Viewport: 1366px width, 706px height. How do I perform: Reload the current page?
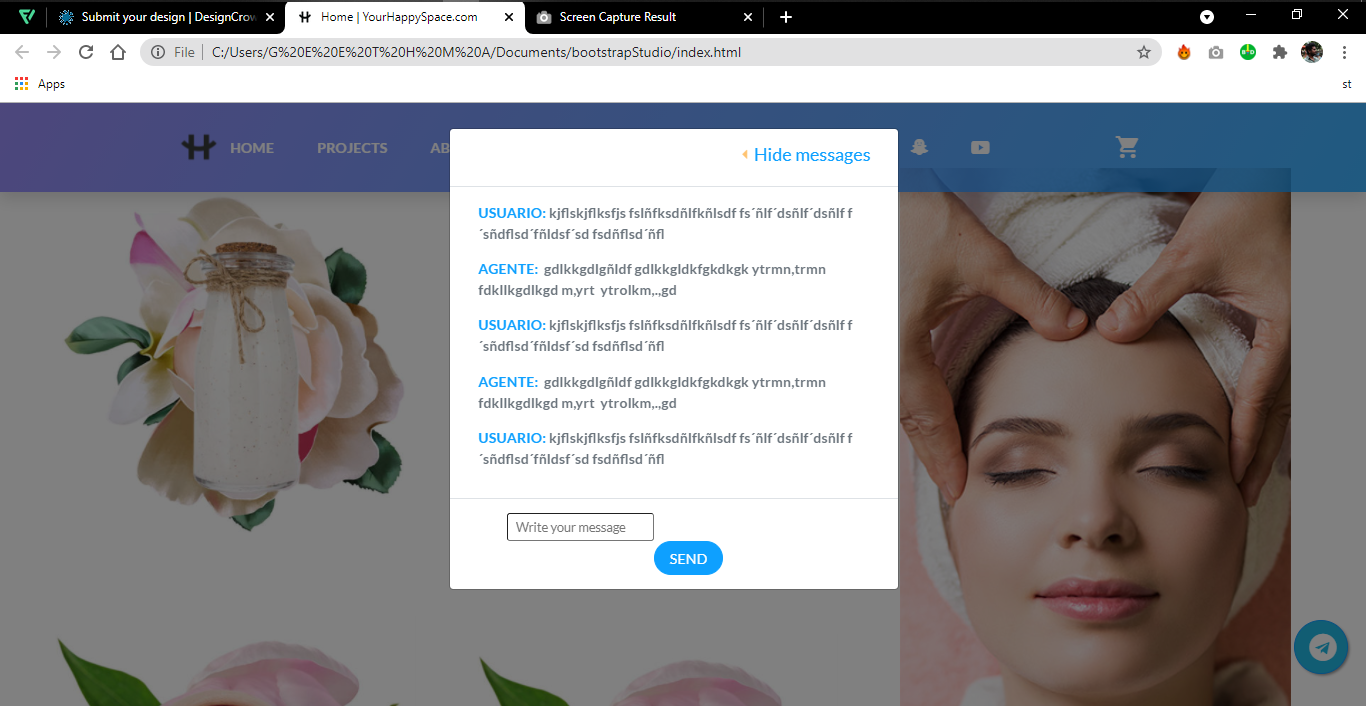(x=86, y=52)
